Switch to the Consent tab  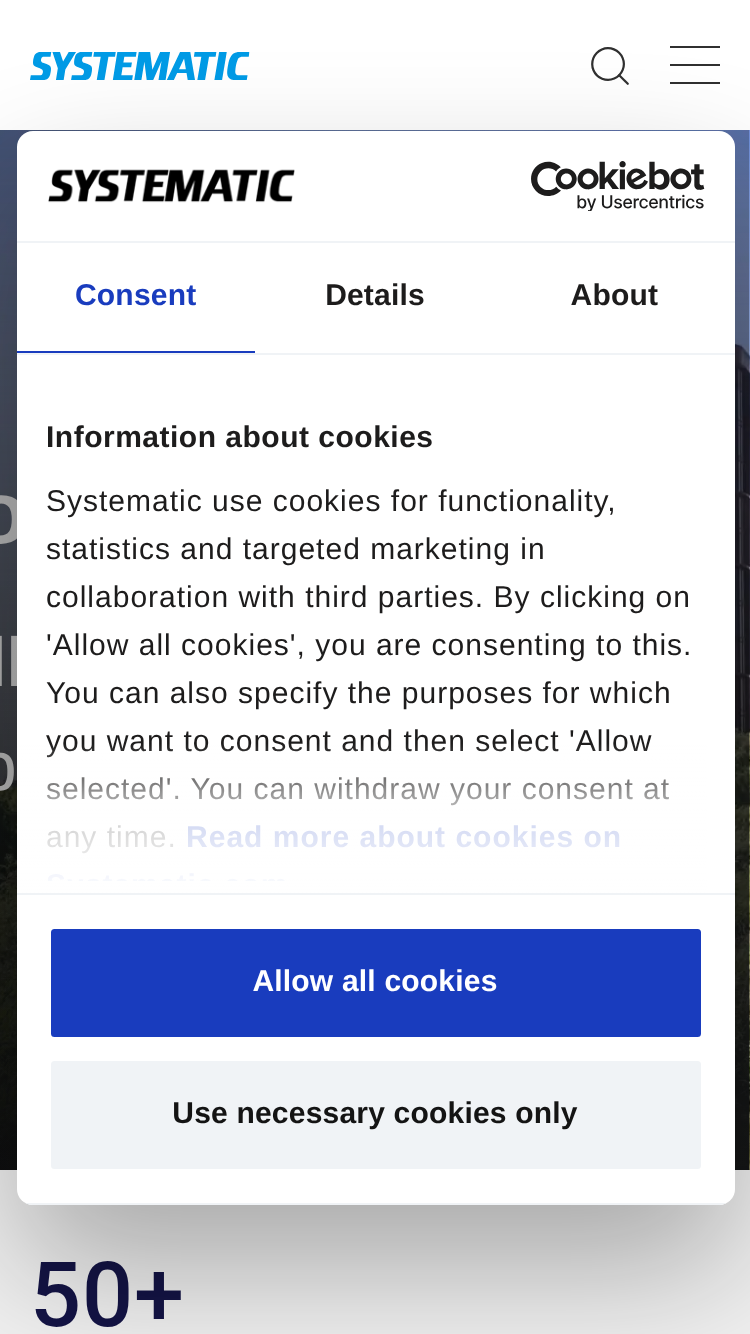click(136, 296)
